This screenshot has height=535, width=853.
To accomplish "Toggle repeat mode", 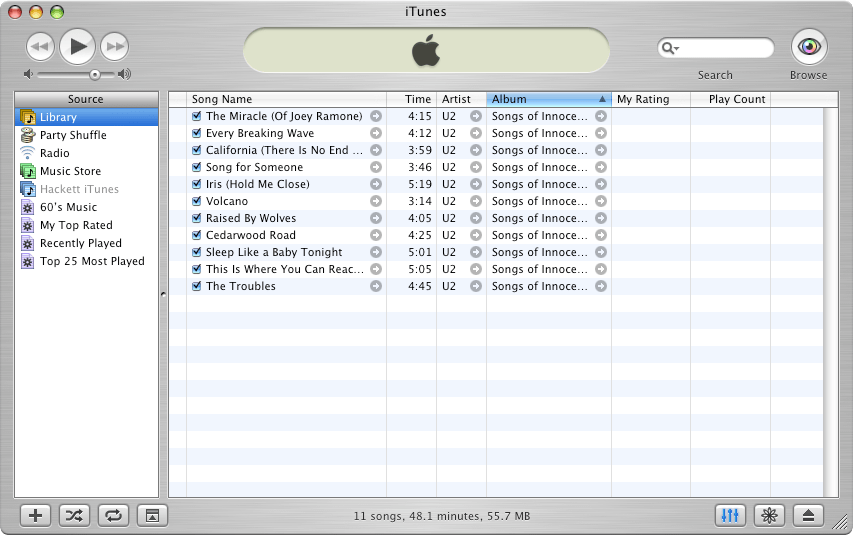I will tap(113, 515).
